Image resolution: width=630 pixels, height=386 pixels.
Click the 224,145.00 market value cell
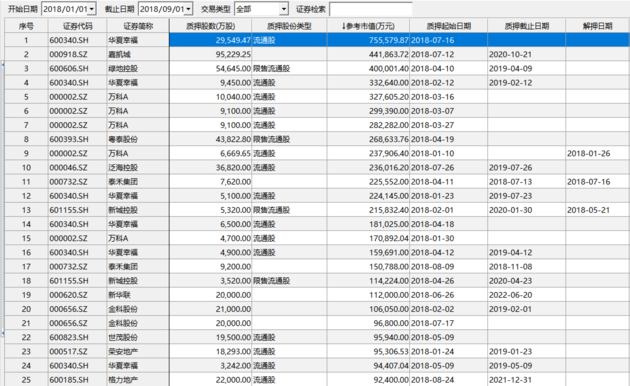click(368, 196)
